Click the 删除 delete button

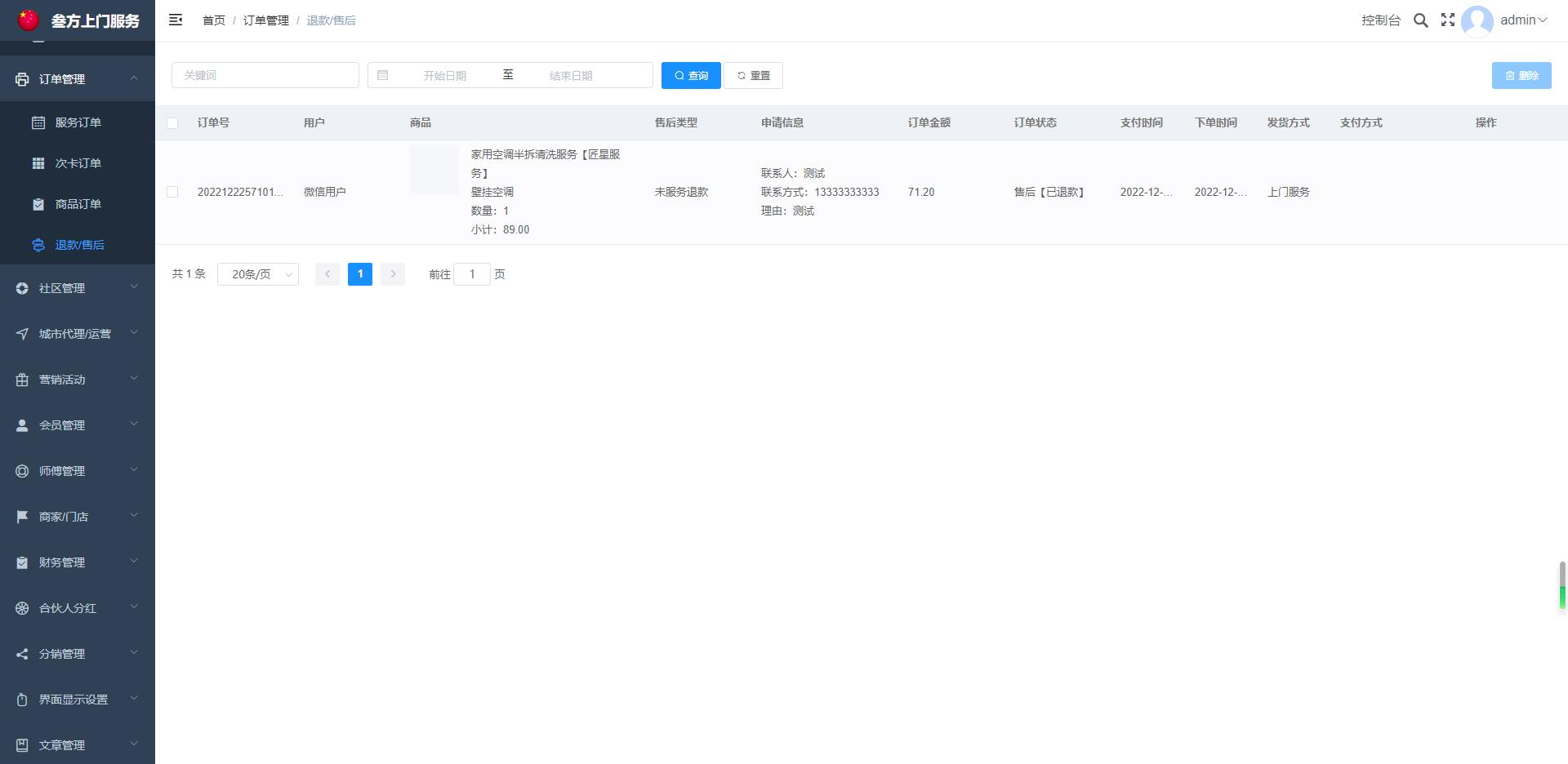pos(1521,75)
